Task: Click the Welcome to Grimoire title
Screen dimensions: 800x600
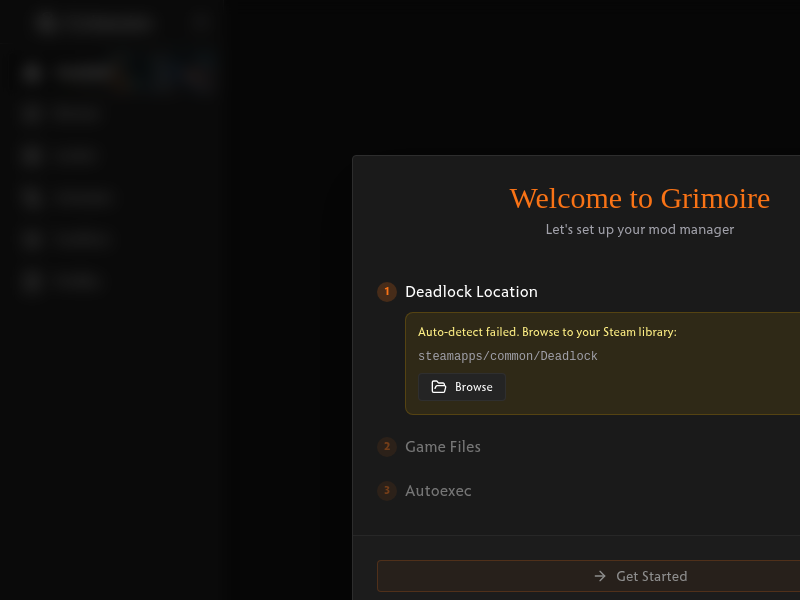Action: [639, 198]
